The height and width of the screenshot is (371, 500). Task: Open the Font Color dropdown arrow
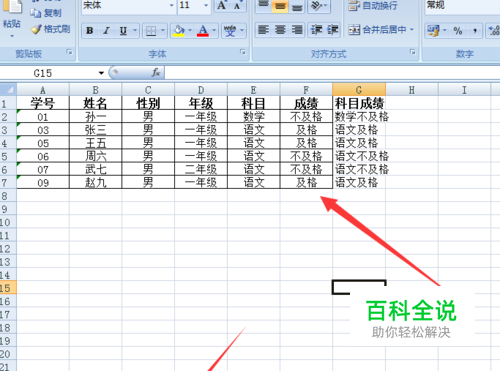click(214, 31)
